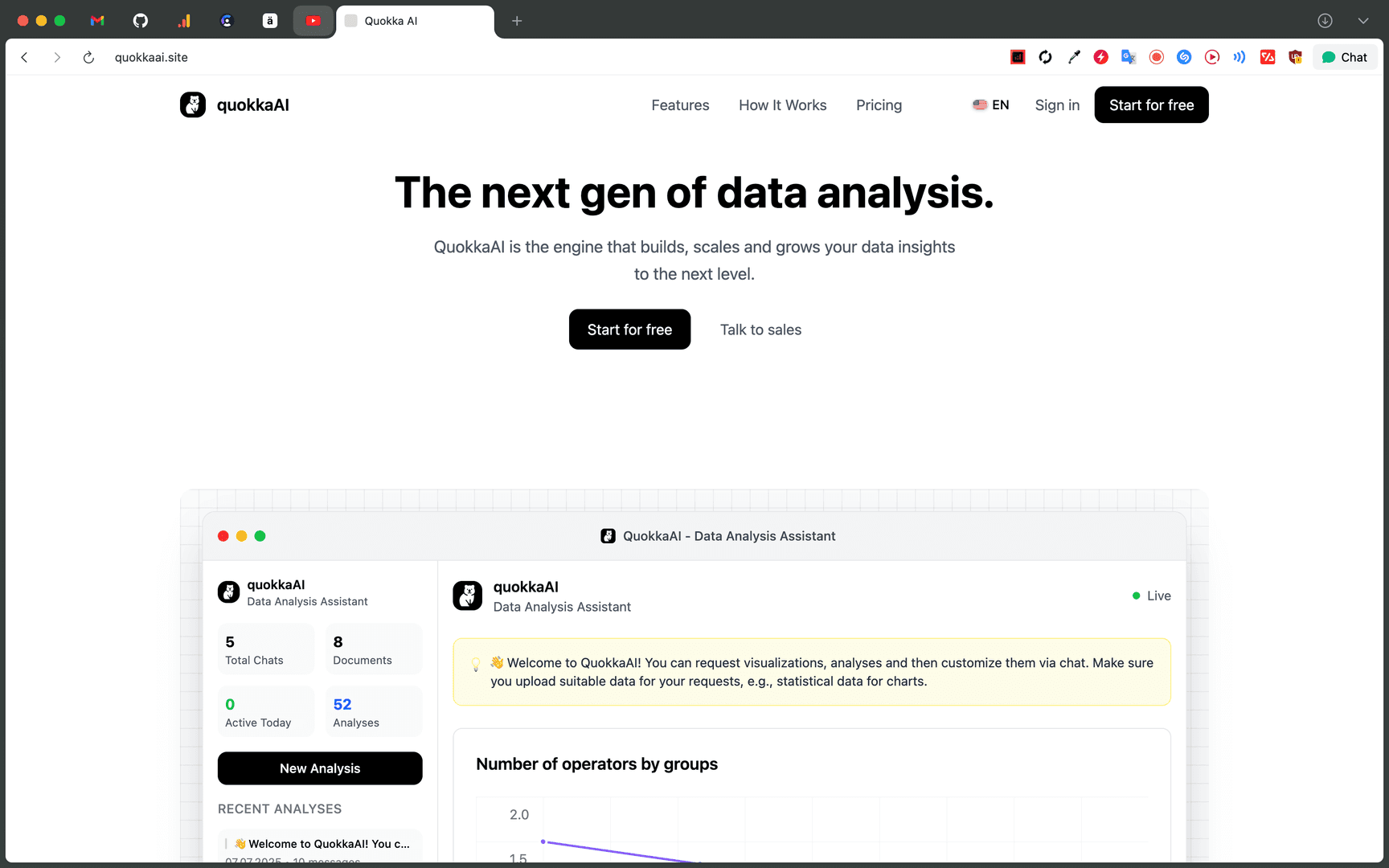Open the red lightning bolt extension
This screenshot has height=868, width=1389.
pos(1101,57)
